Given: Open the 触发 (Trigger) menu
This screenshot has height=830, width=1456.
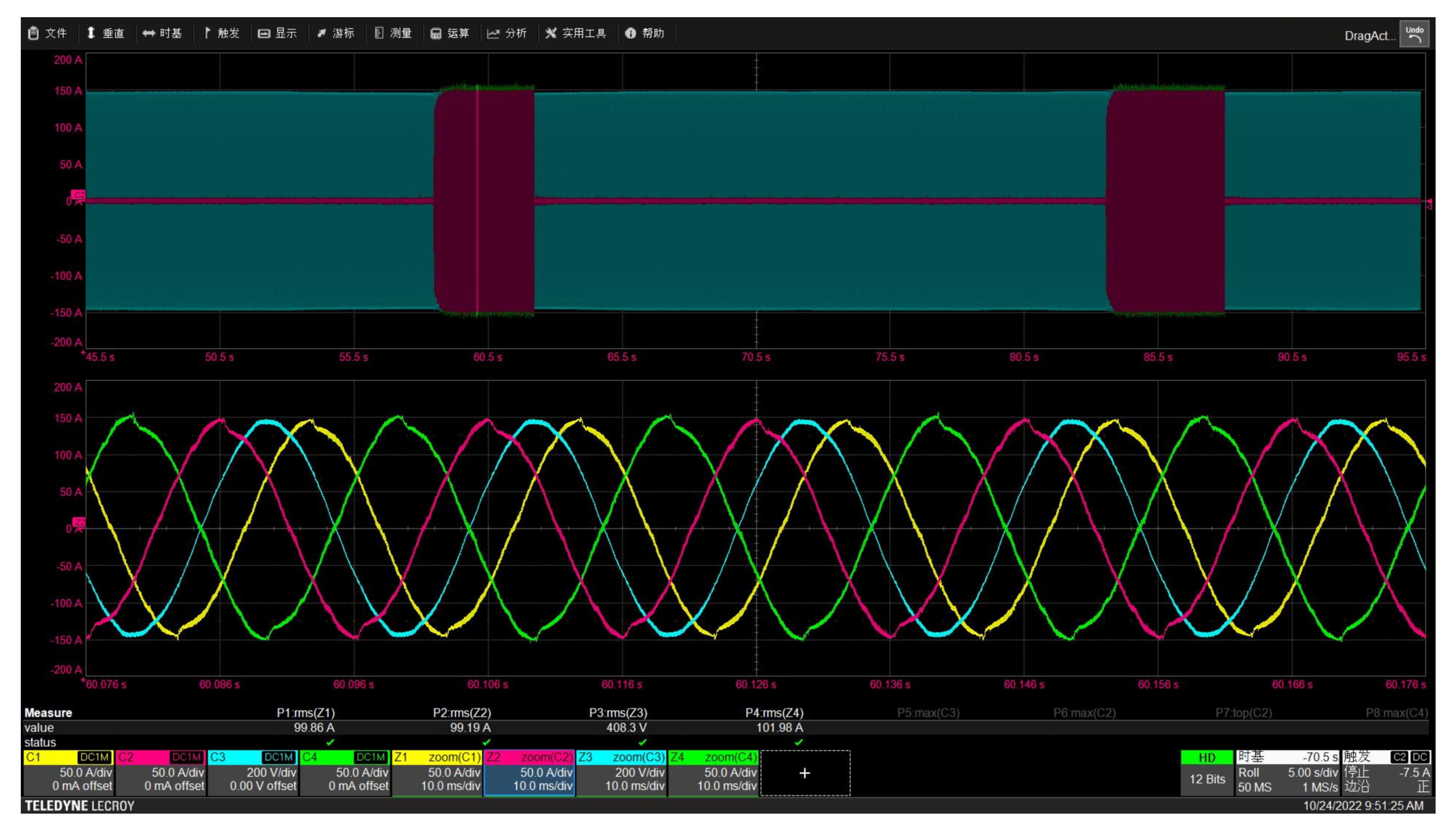Looking at the screenshot, I should tap(222, 33).
